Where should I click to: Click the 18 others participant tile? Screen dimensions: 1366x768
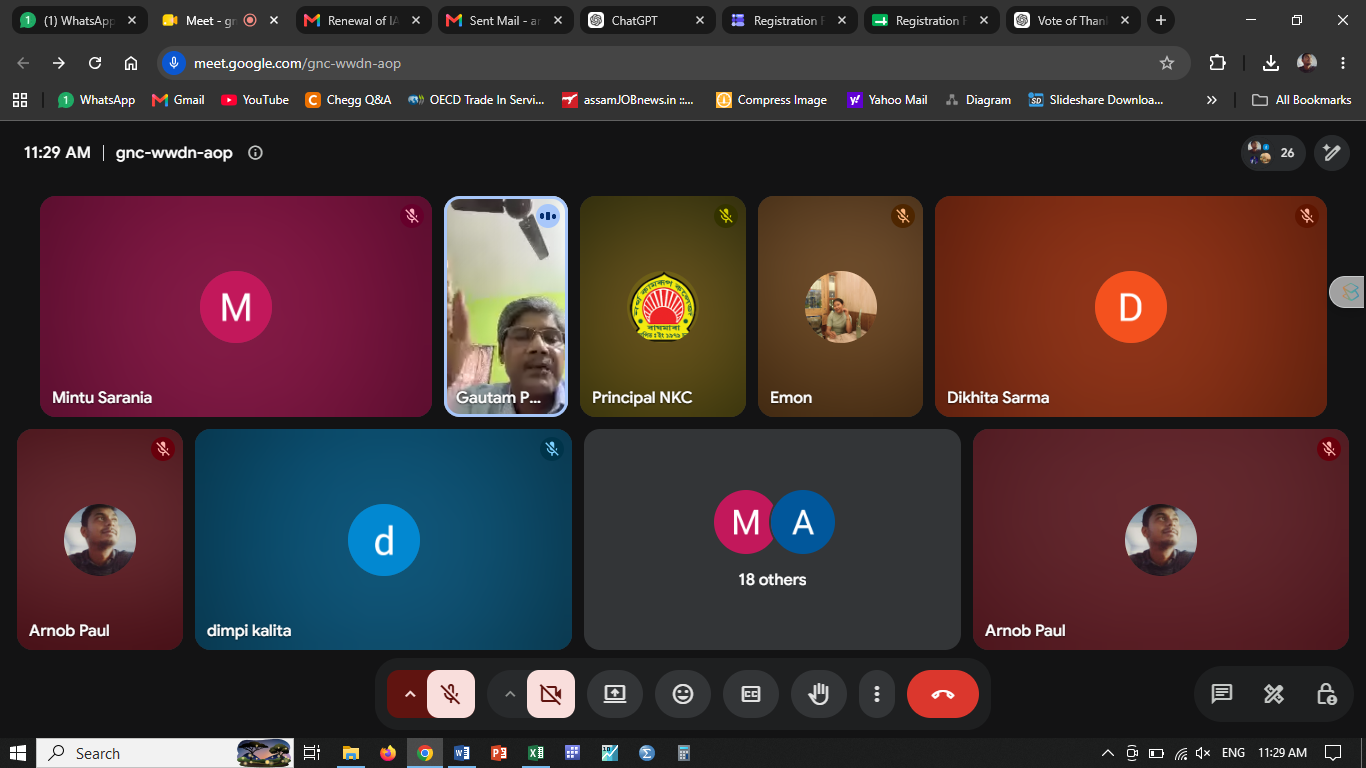click(x=772, y=540)
